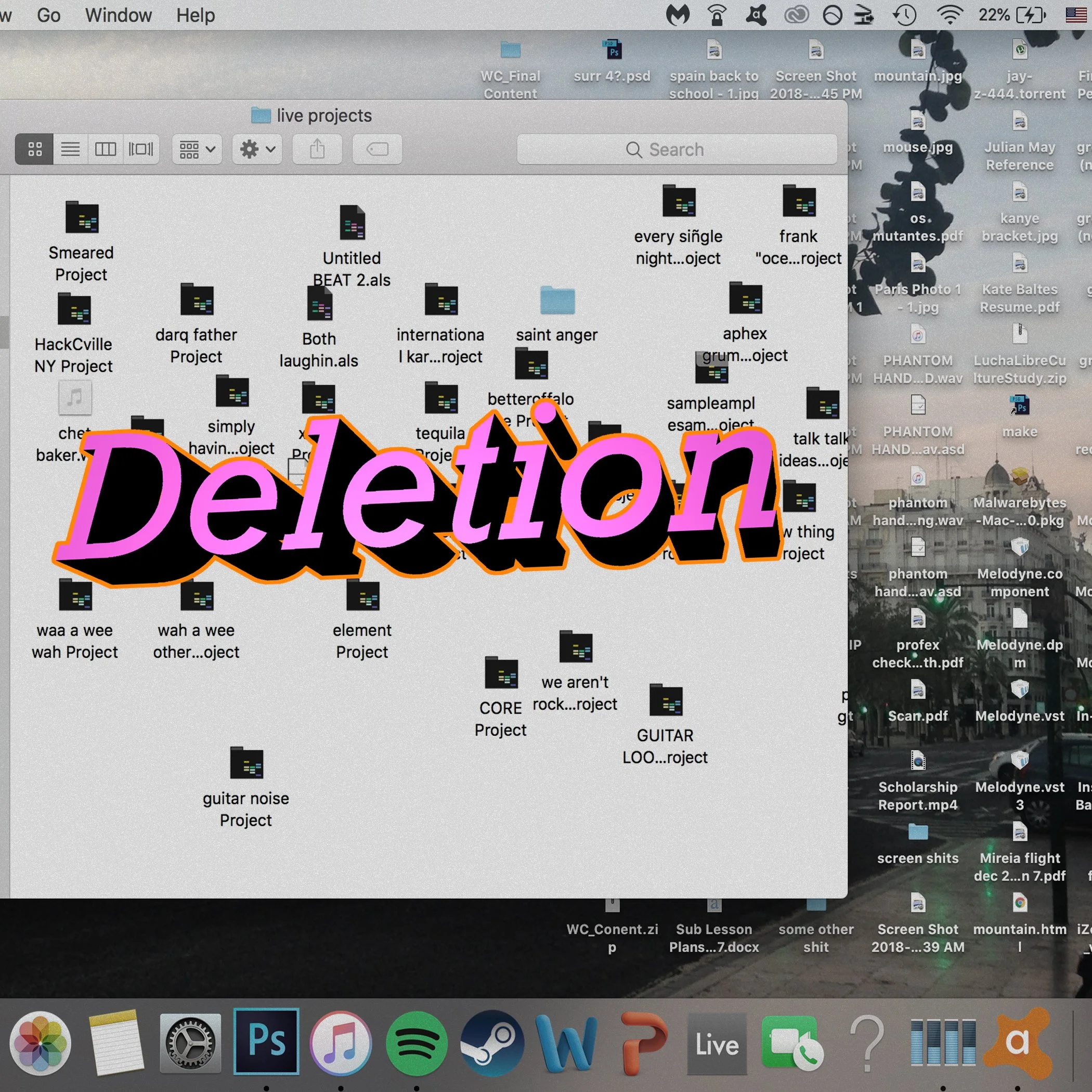Switch Finder to gallery view
Viewport: 1092px width, 1092px height.
(141, 149)
